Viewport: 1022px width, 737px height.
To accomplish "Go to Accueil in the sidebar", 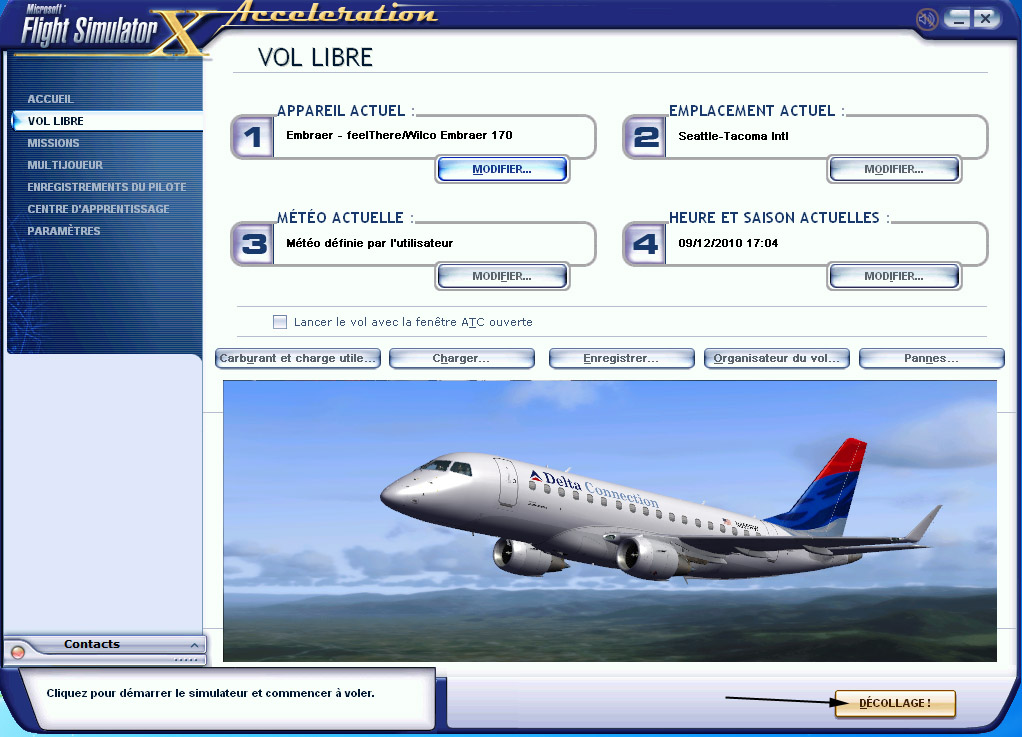I will click(x=51, y=99).
